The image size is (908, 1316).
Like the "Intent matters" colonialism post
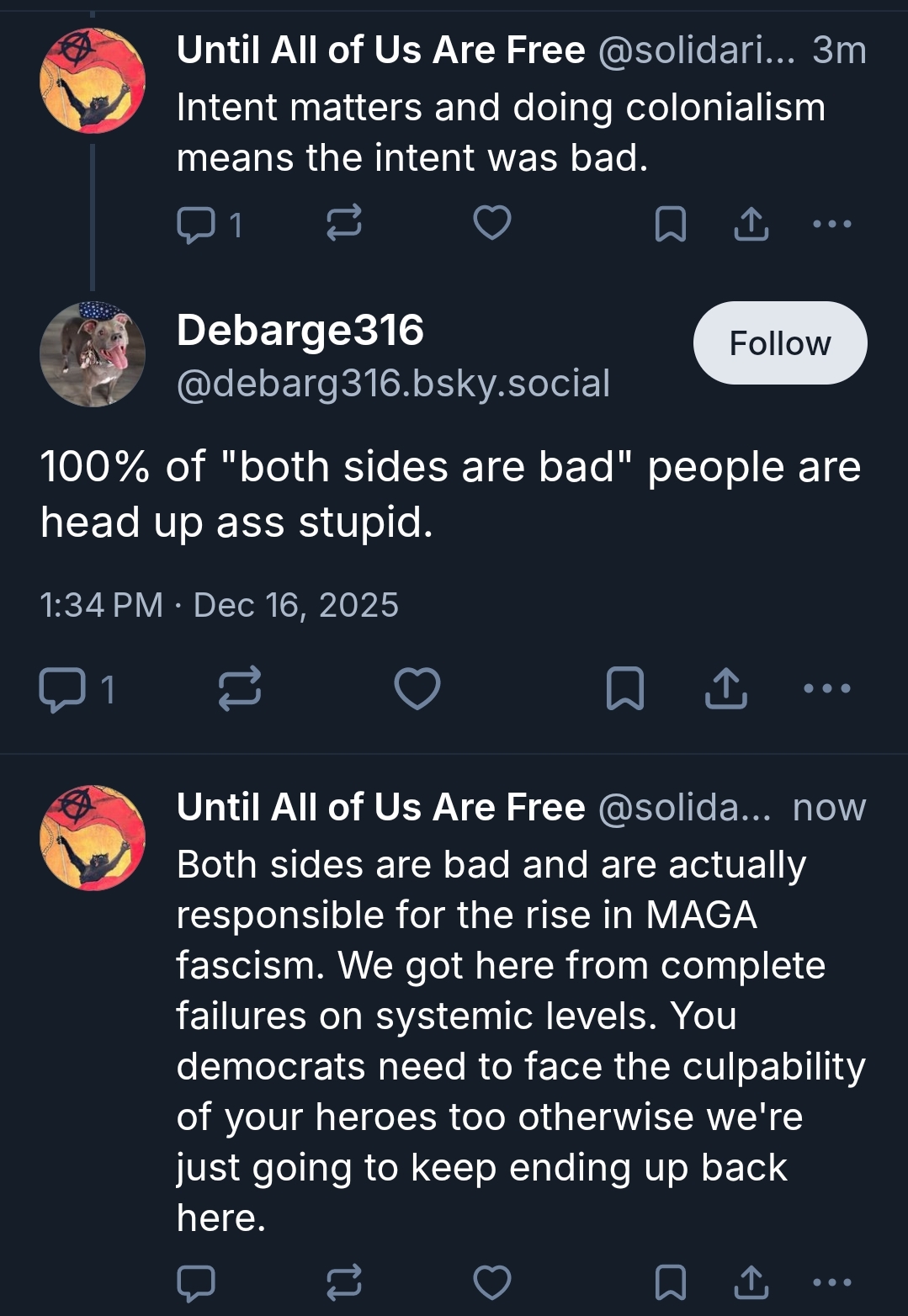(x=492, y=223)
